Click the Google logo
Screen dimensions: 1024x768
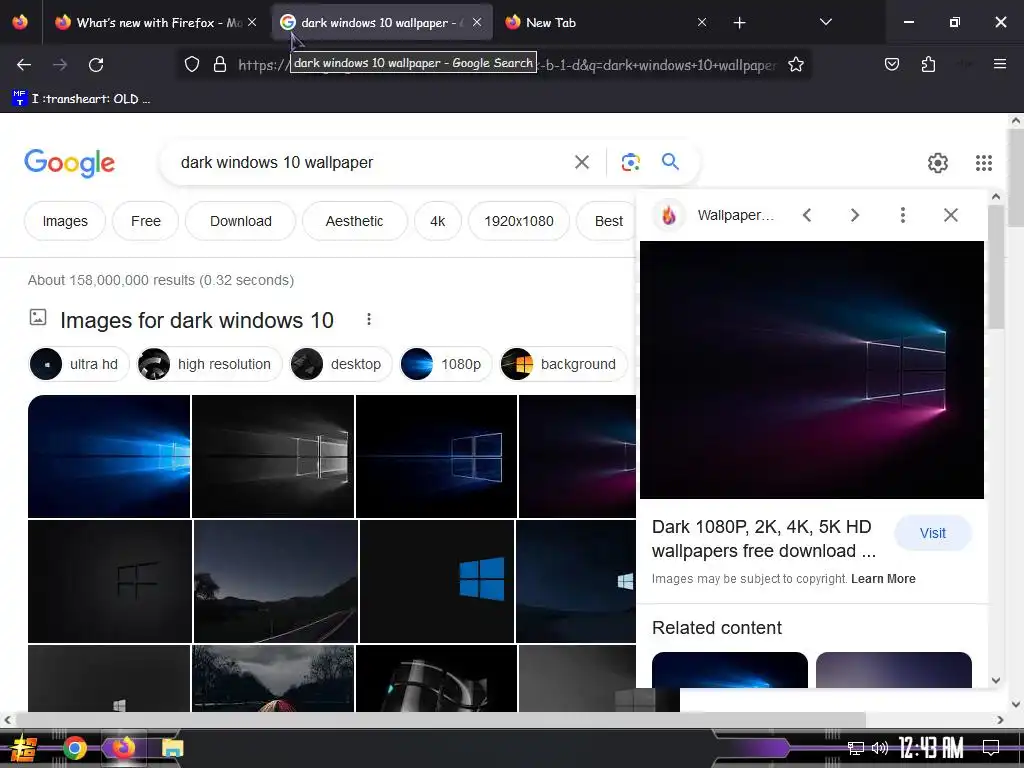pos(69,163)
